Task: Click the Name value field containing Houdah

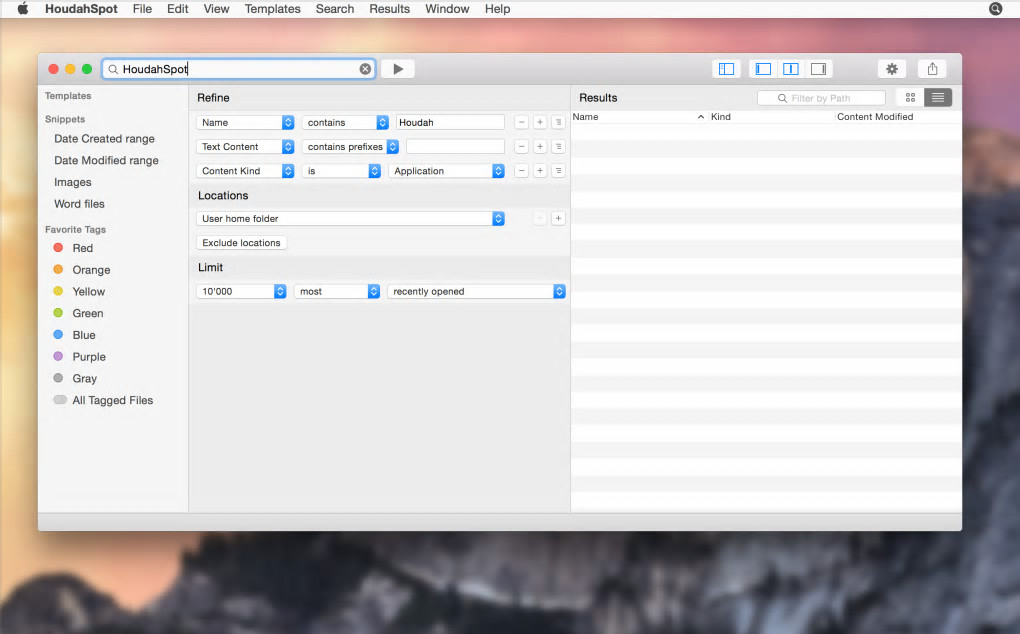Action: [x=450, y=122]
